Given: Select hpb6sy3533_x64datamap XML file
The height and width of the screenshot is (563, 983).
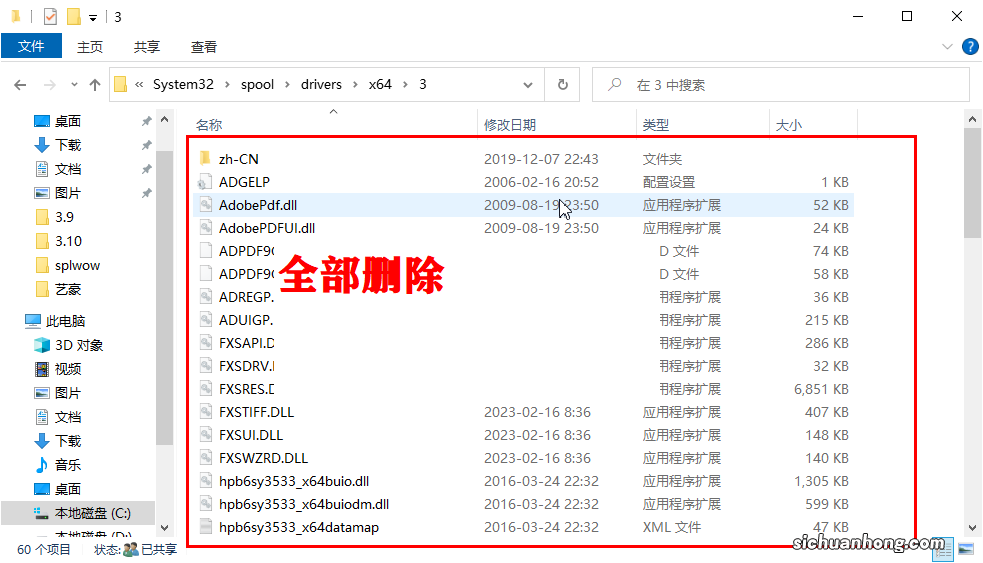Looking at the screenshot, I should [523, 527].
